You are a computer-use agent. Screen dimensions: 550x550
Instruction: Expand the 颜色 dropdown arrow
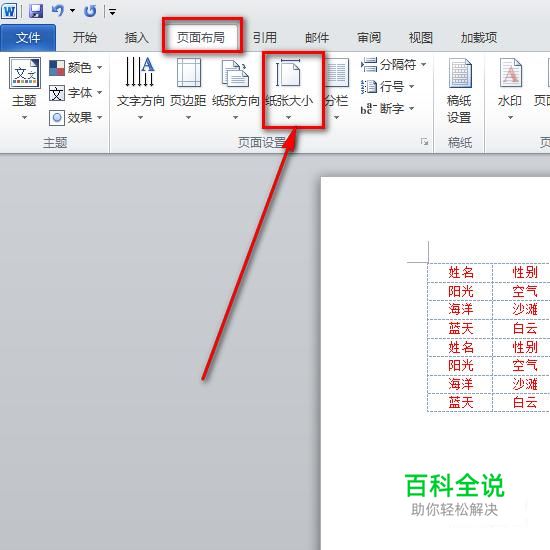100,67
